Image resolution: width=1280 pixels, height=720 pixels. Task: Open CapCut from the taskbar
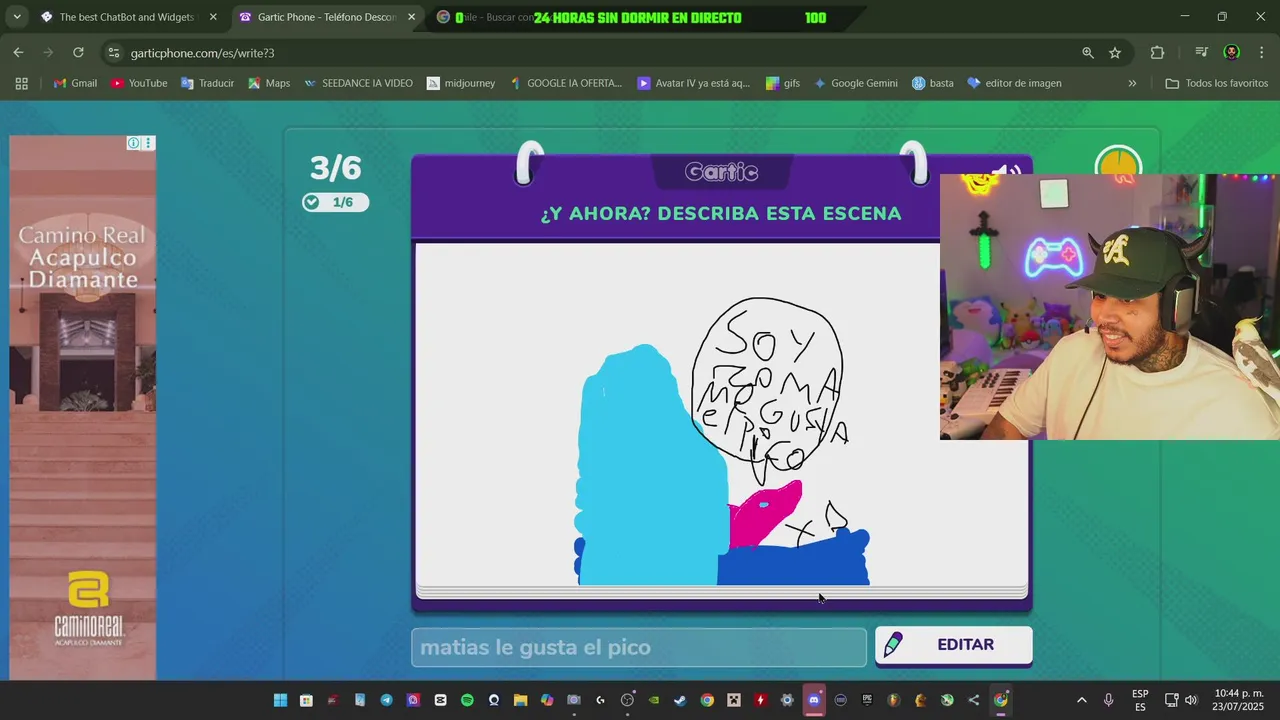(x=440, y=700)
